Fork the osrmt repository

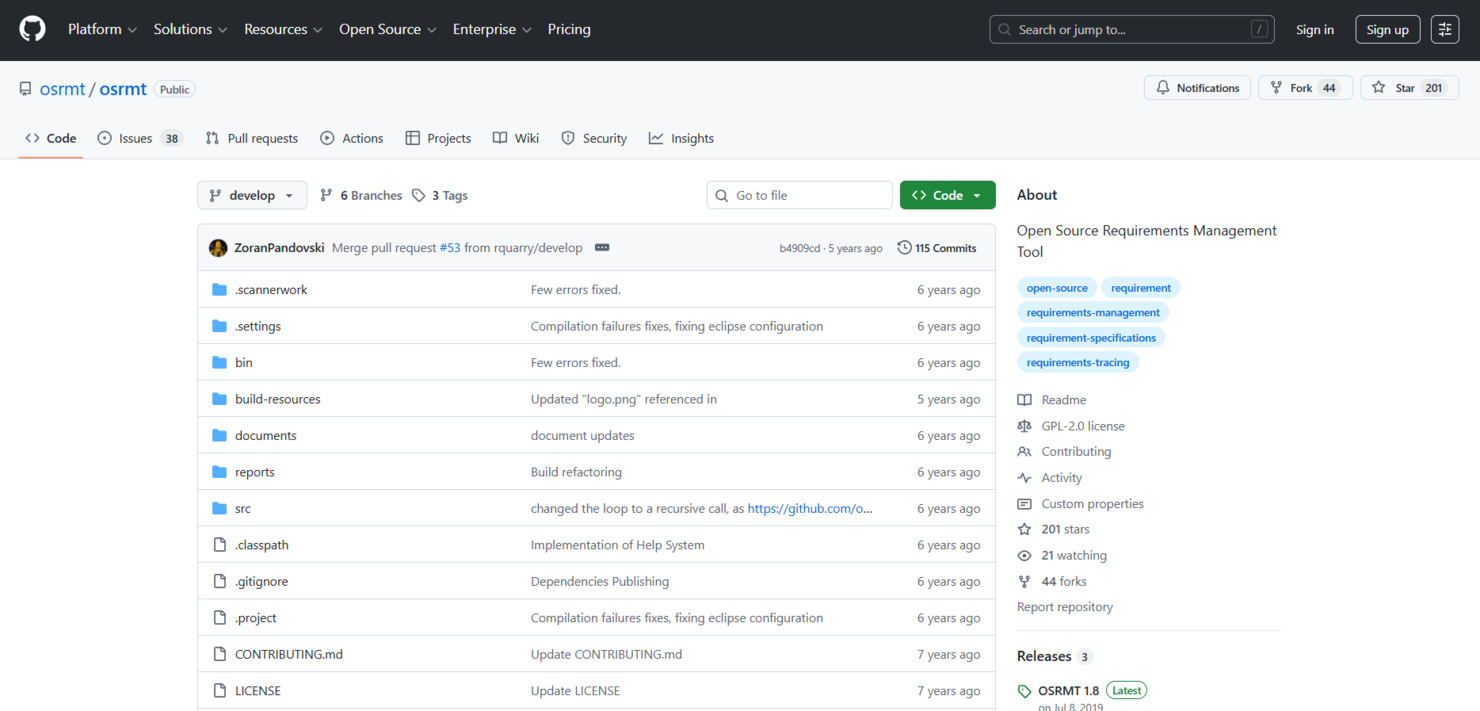tap(1305, 88)
